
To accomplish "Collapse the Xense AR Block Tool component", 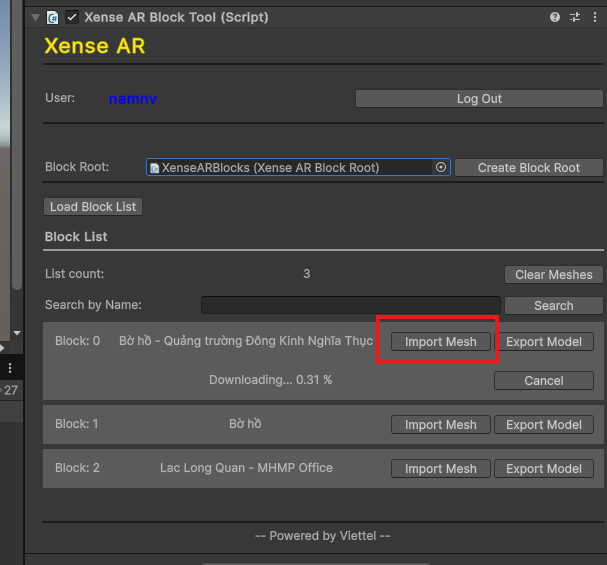I will pyautogui.click(x=36, y=17).
